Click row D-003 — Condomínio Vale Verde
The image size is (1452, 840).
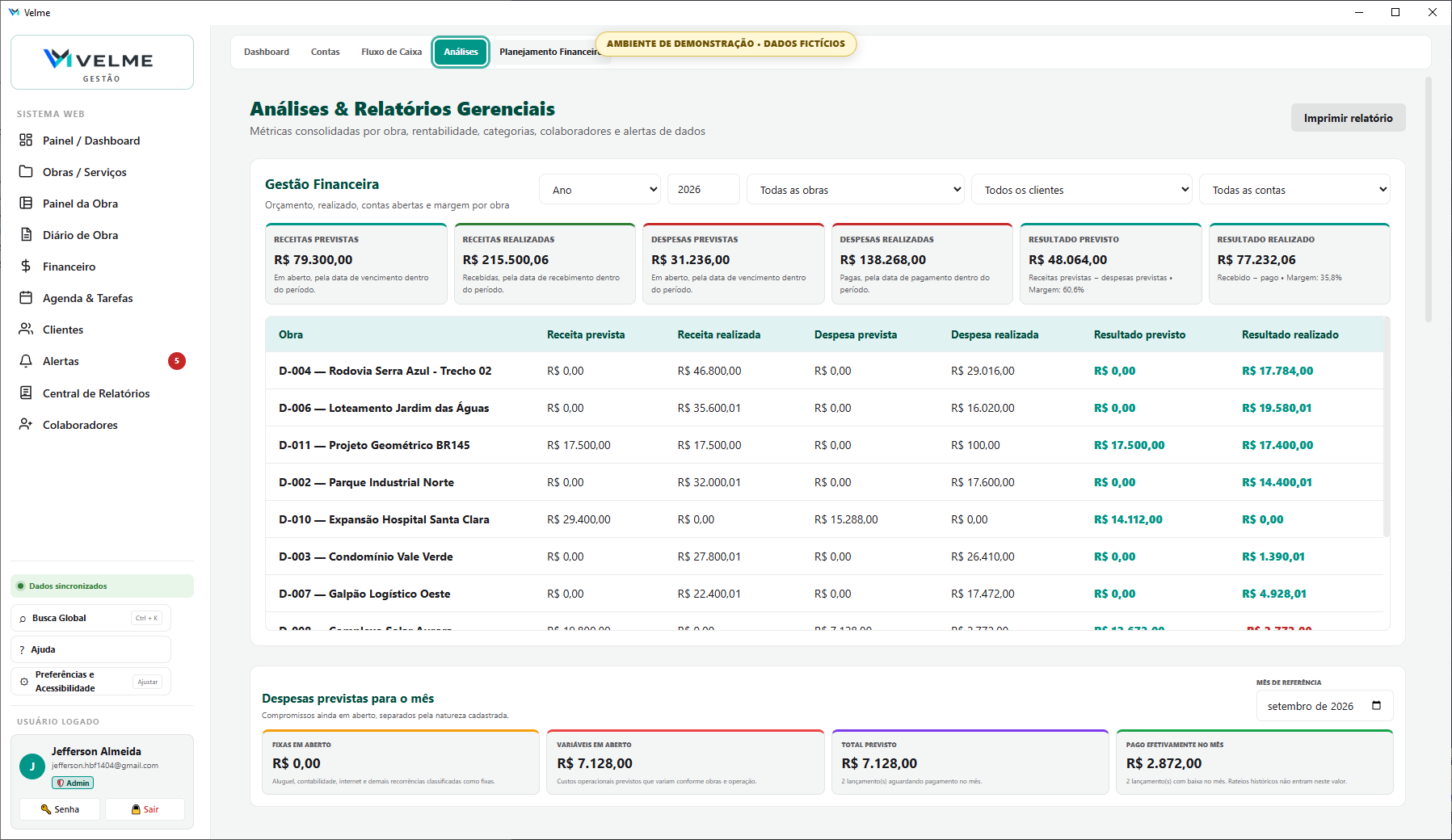point(824,556)
